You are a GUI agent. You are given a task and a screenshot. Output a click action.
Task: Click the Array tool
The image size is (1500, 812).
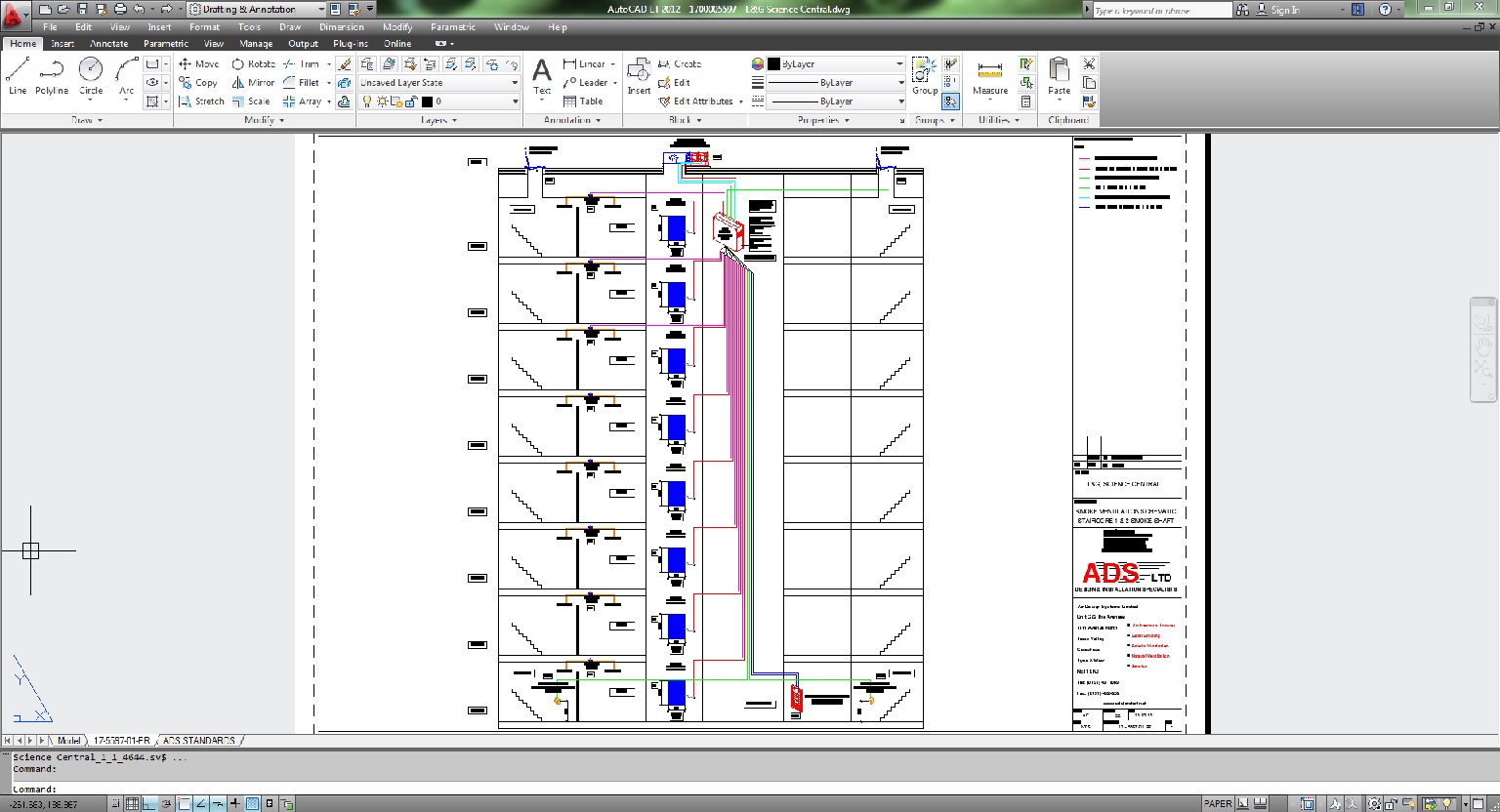coord(302,101)
